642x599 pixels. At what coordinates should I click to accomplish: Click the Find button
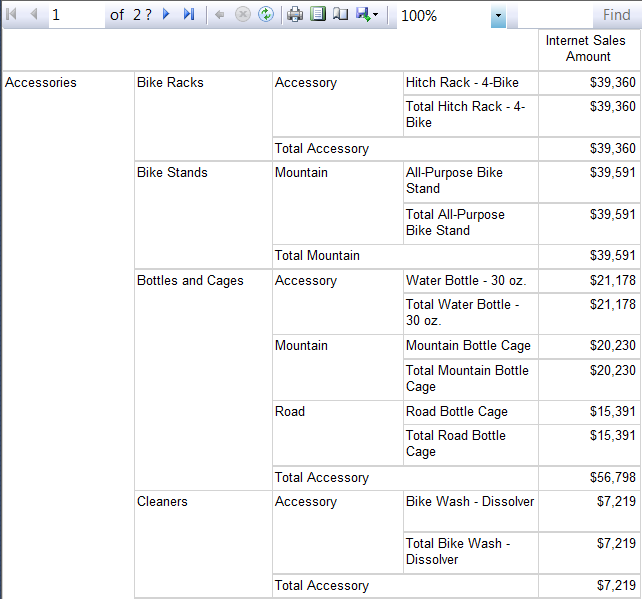click(x=616, y=15)
